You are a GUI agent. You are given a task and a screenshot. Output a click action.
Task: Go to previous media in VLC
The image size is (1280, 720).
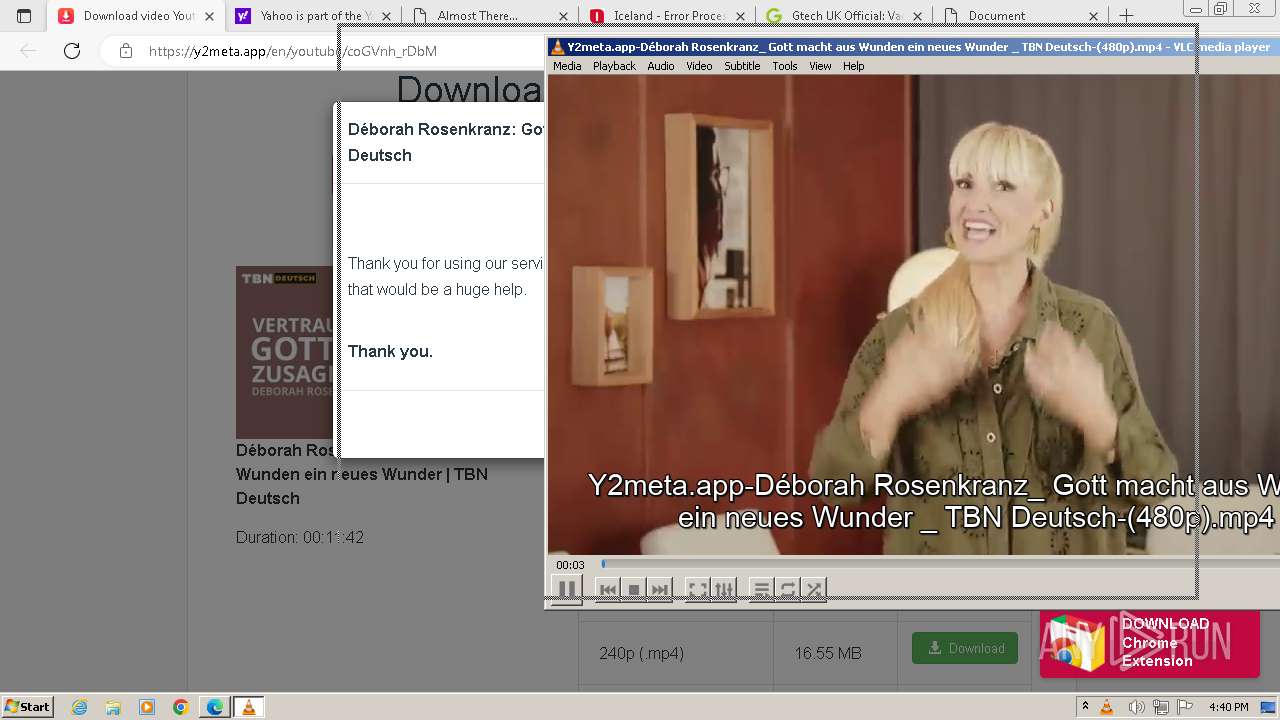608,590
